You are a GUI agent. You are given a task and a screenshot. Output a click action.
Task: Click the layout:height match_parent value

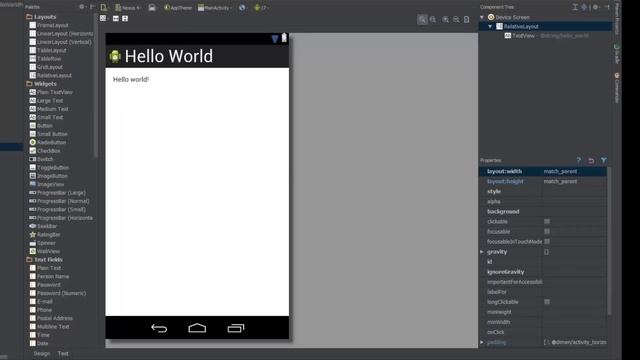[x=560, y=181]
